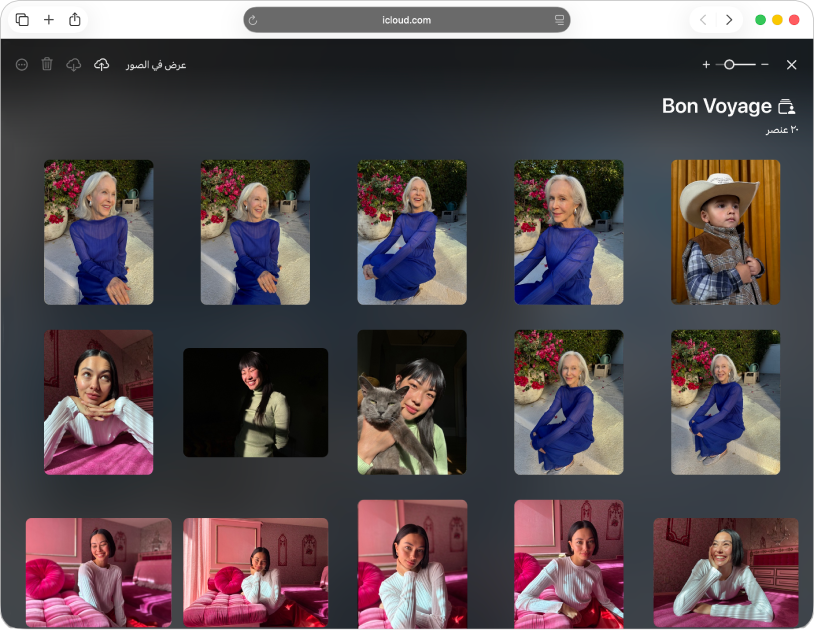Click the green window button
This screenshot has width=814, height=630.
(x=760, y=20)
